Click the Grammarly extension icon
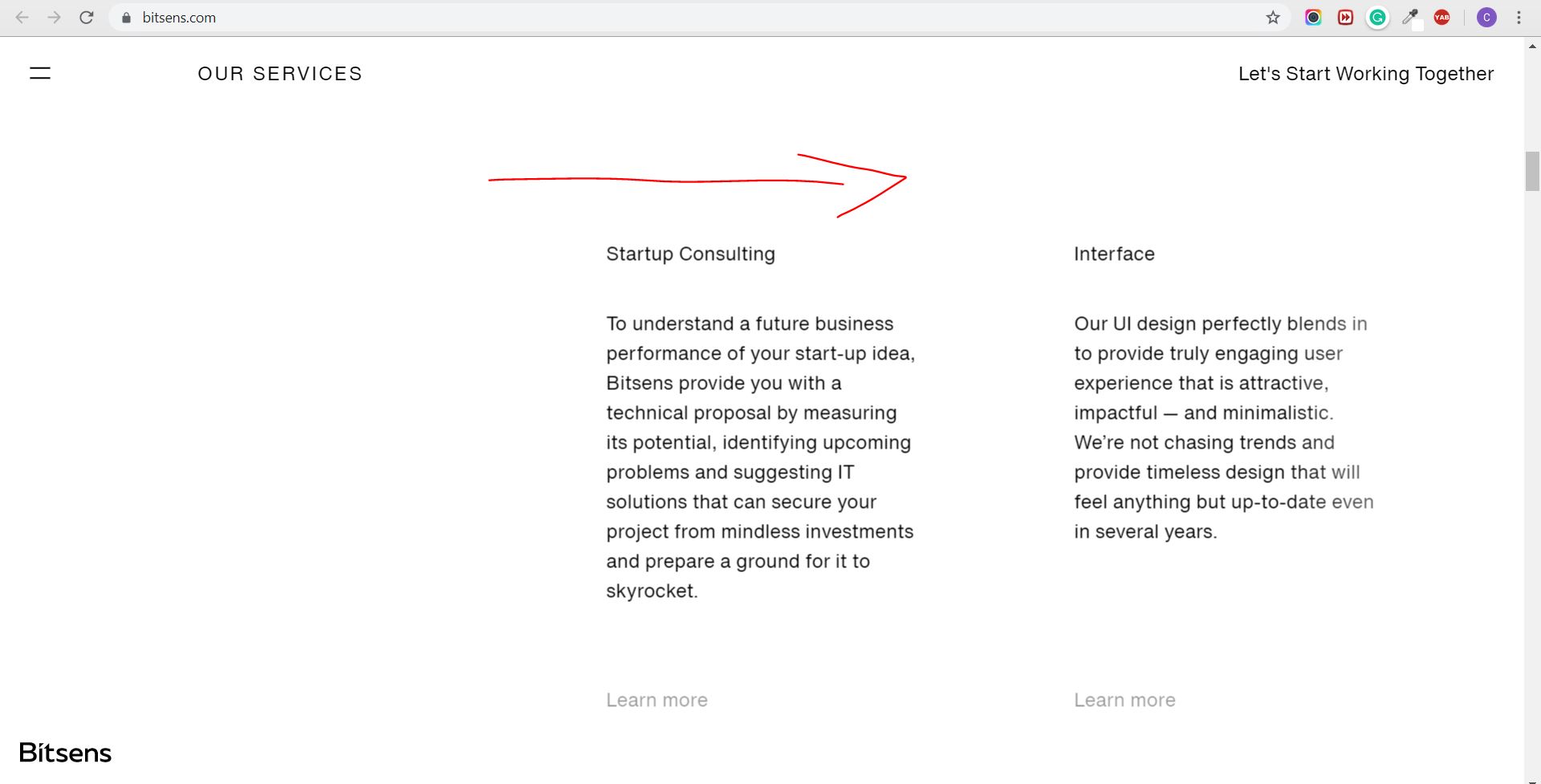Viewport: 1541px width, 784px height. (1377, 18)
